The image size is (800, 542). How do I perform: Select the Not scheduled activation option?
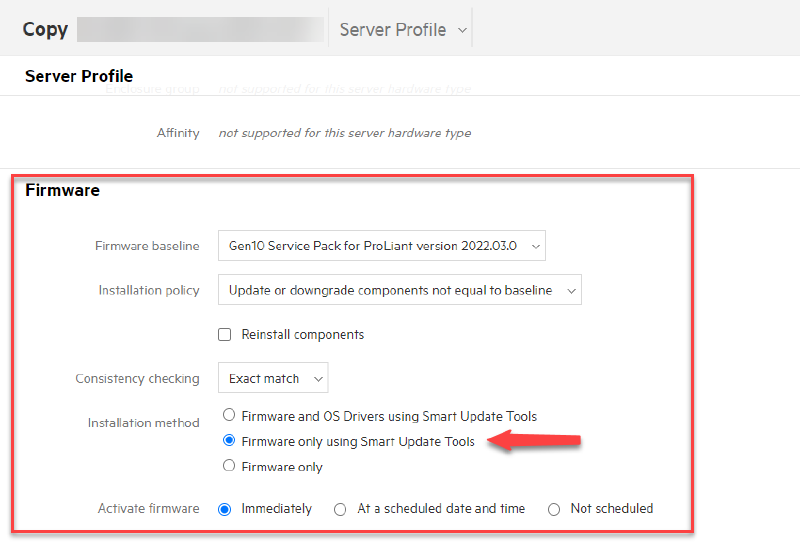point(554,509)
